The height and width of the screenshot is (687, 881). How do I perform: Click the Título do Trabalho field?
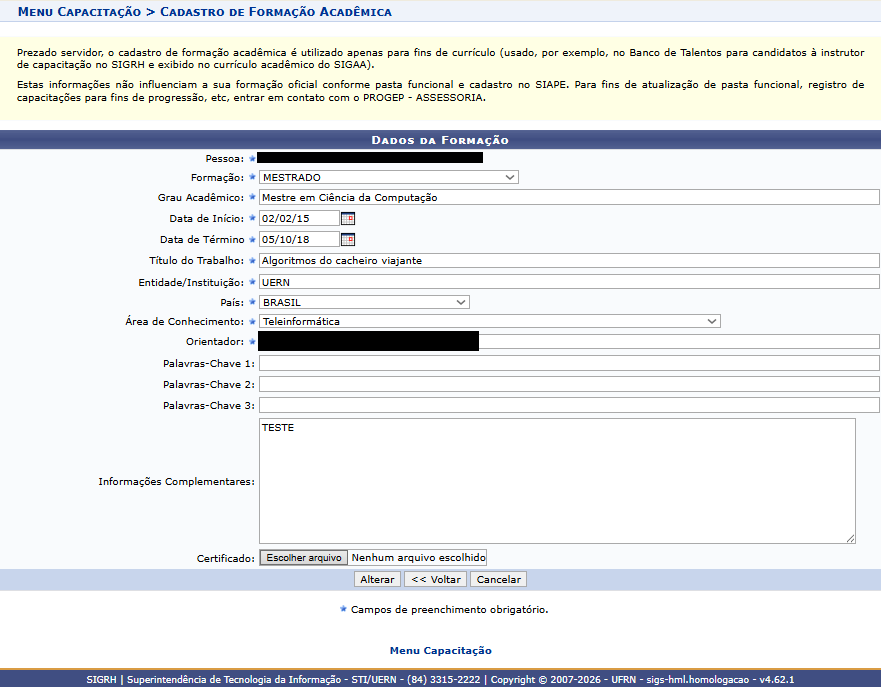[569, 261]
